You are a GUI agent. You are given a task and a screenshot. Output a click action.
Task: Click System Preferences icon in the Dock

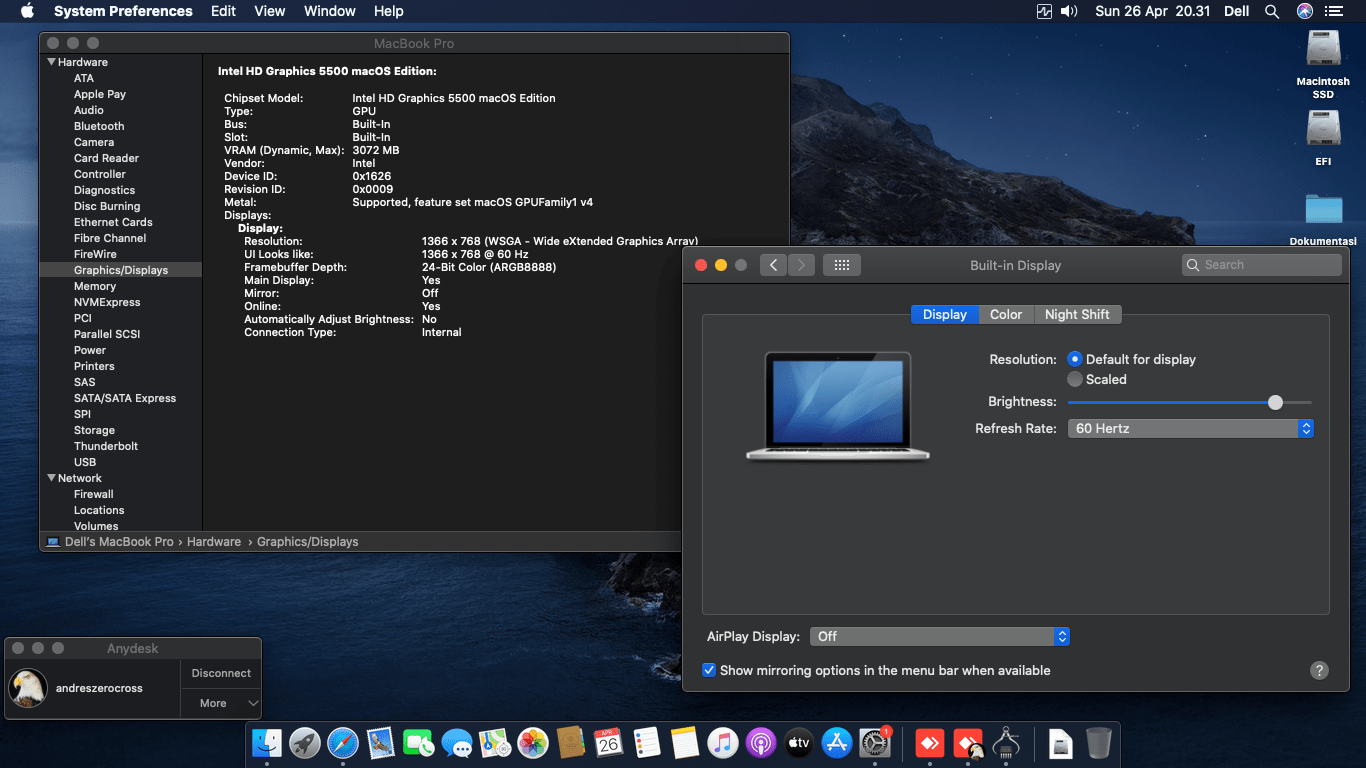(875, 743)
